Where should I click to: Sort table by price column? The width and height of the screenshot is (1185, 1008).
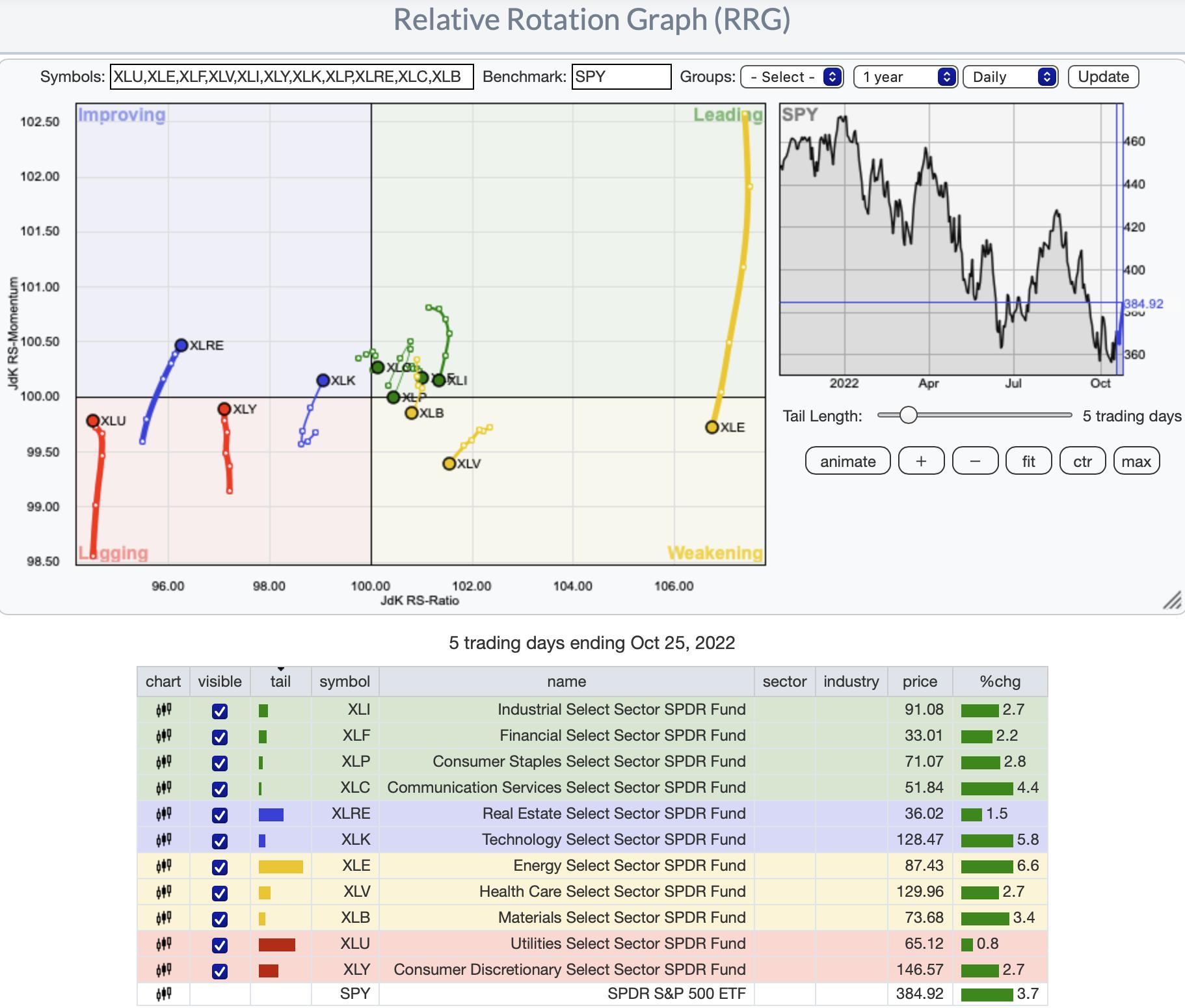920,682
